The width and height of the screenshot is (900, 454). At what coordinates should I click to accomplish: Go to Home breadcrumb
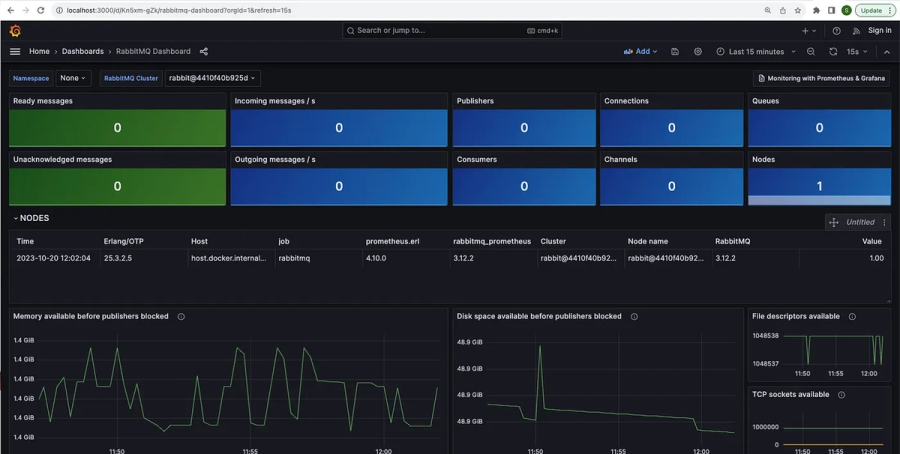point(39,51)
